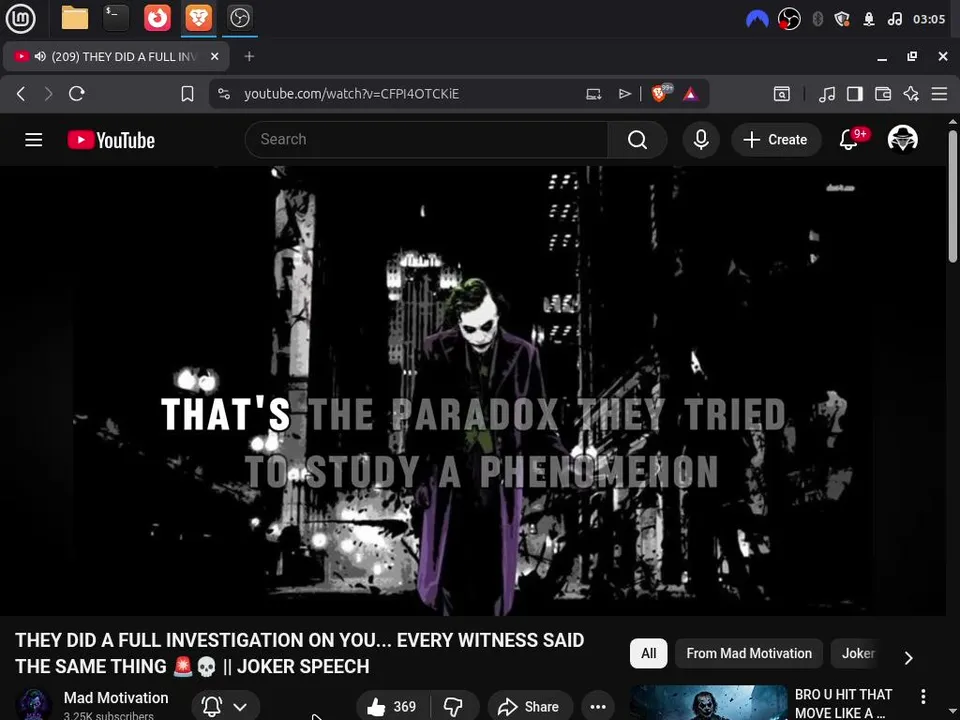This screenshot has width=960, height=720.
Task: Share this video
Action: click(x=530, y=707)
